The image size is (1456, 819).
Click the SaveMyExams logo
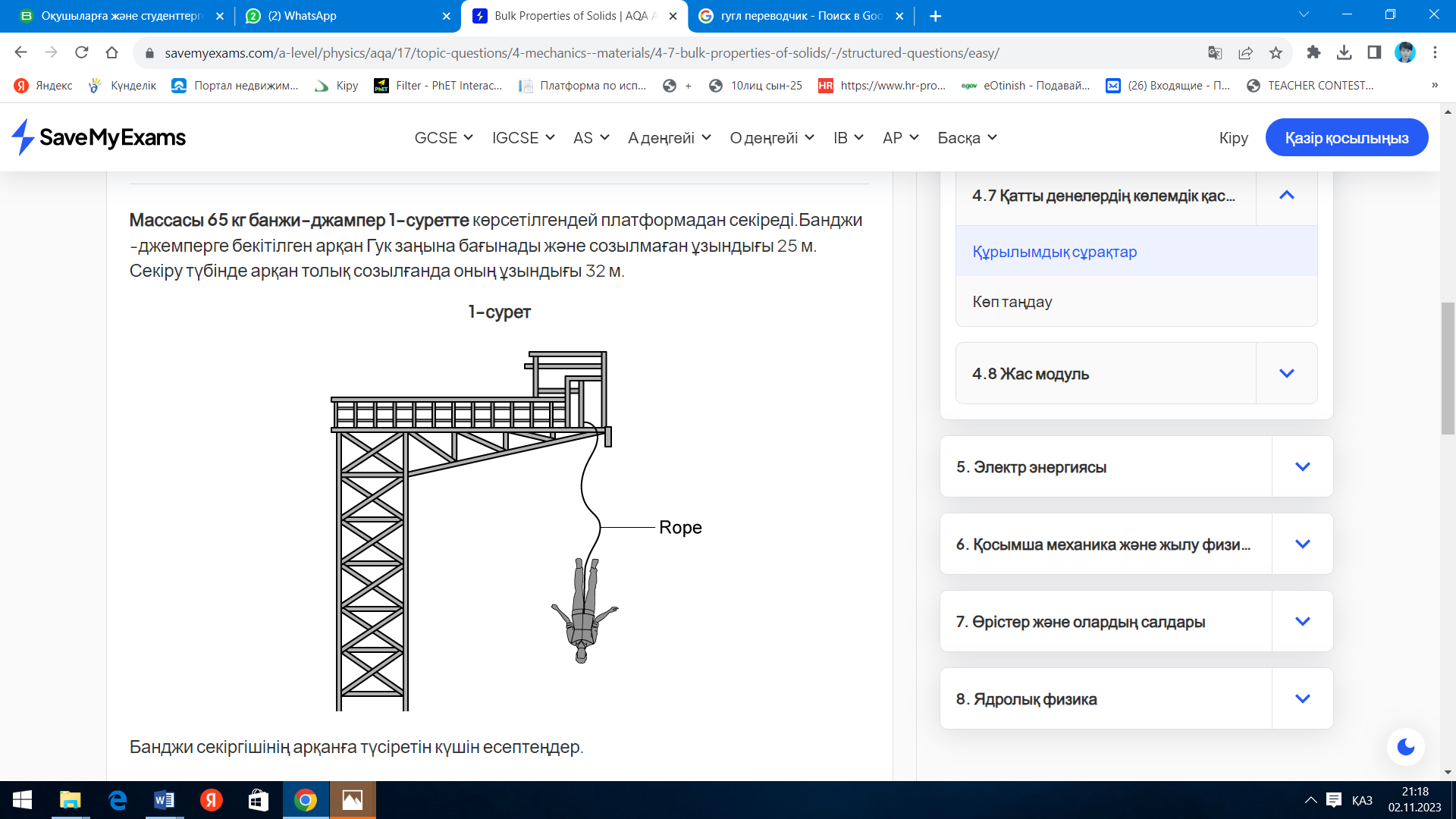click(x=99, y=137)
